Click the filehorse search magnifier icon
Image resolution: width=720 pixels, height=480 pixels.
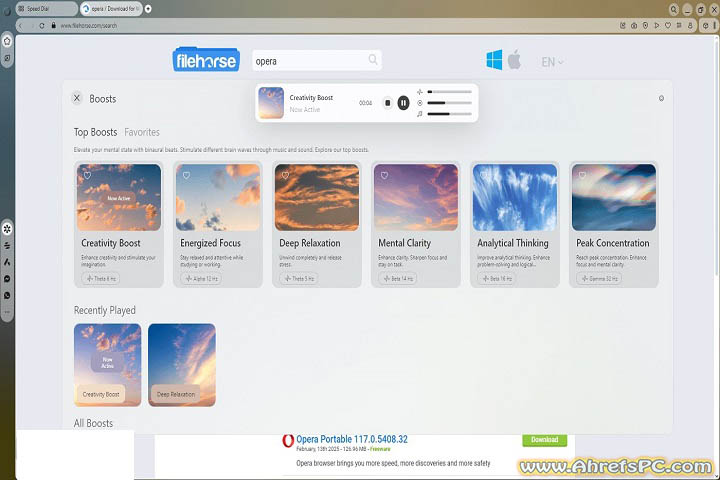tap(373, 60)
